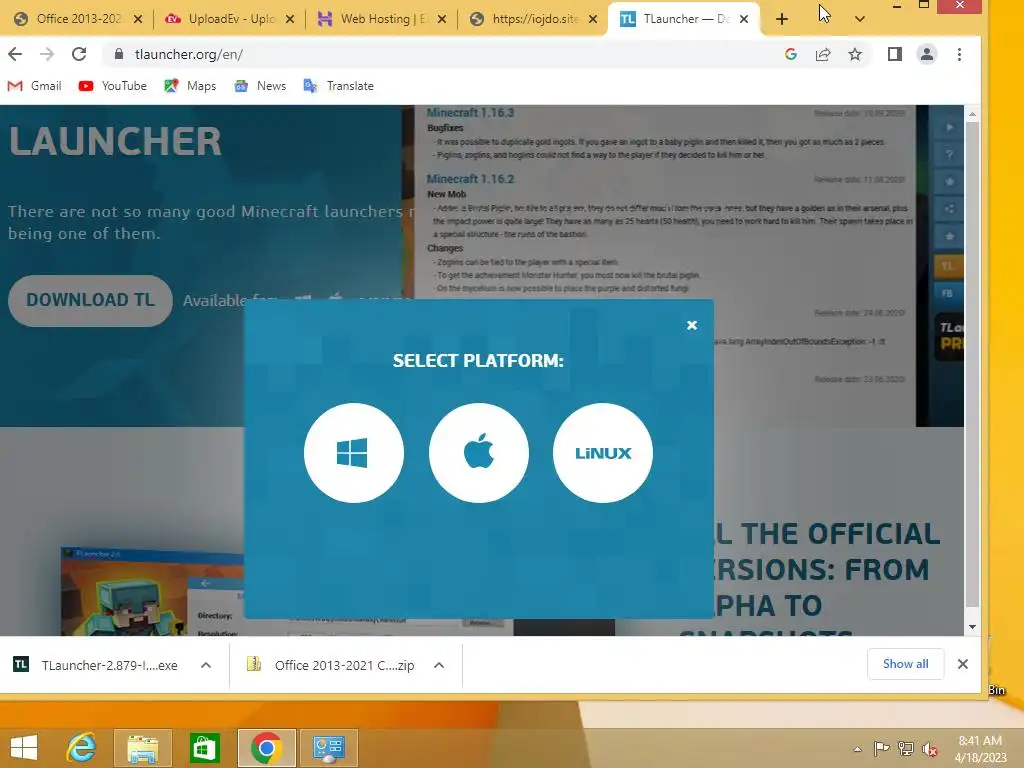
Task: Close the Select Platform dialog
Action: coord(692,325)
